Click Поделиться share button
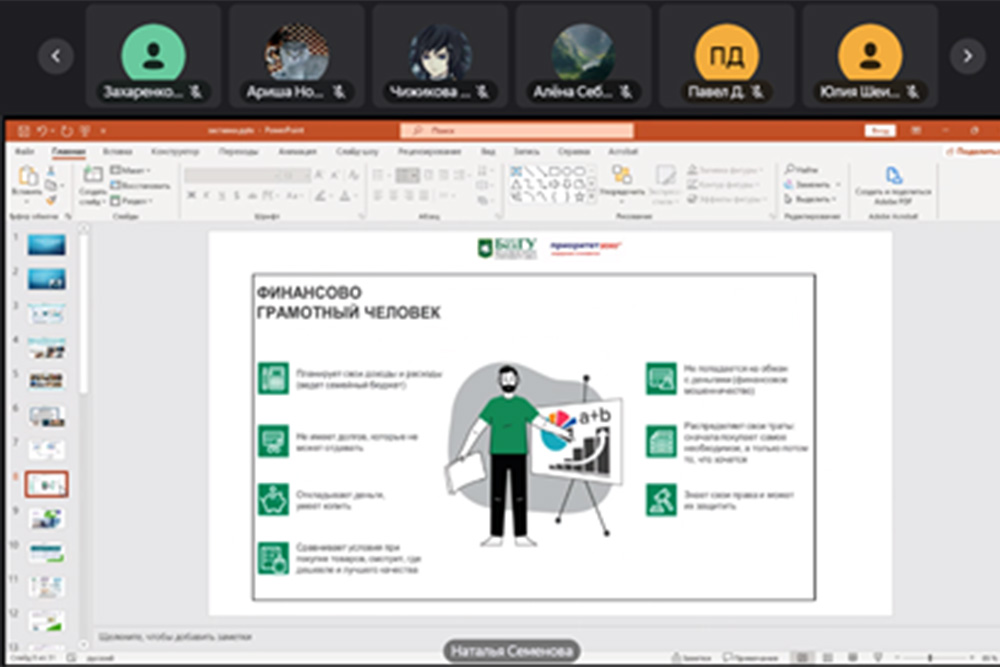1000x667 pixels. point(971,151)
